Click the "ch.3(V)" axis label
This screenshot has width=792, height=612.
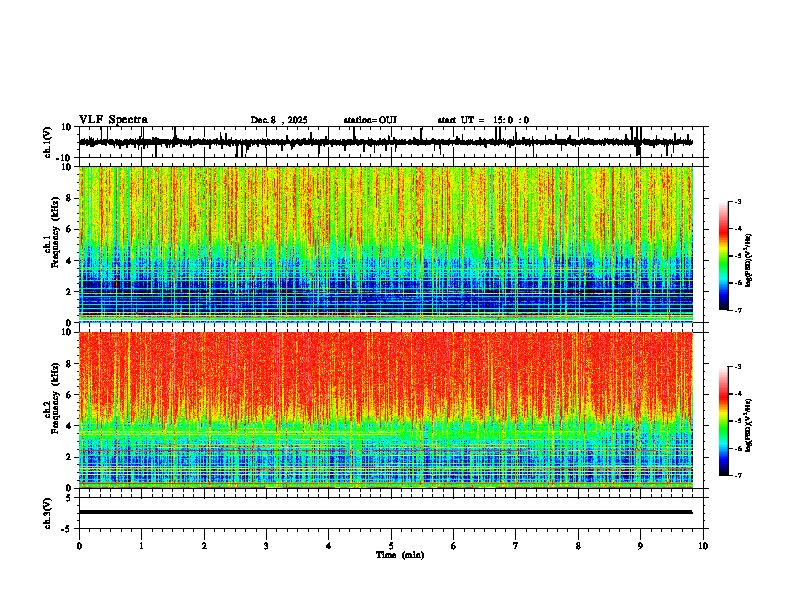click(48, 513)
